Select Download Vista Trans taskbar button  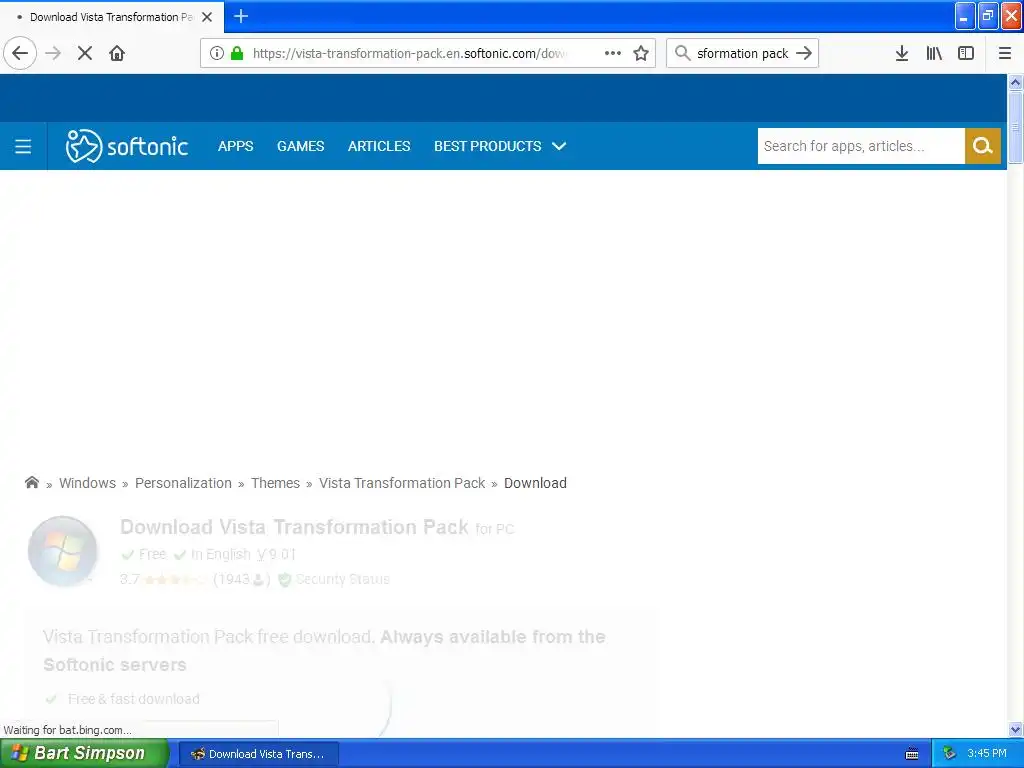pos(258,754)
